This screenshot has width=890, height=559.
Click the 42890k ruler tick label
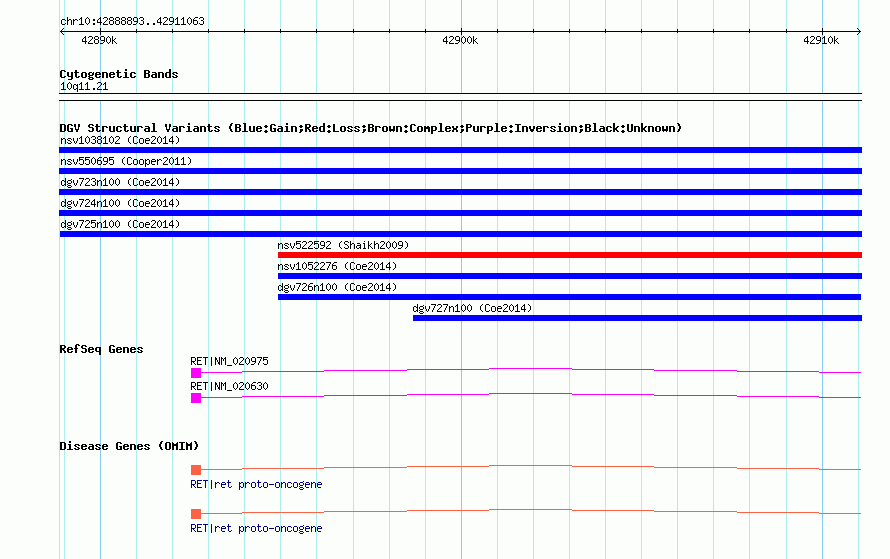[99, 40]
